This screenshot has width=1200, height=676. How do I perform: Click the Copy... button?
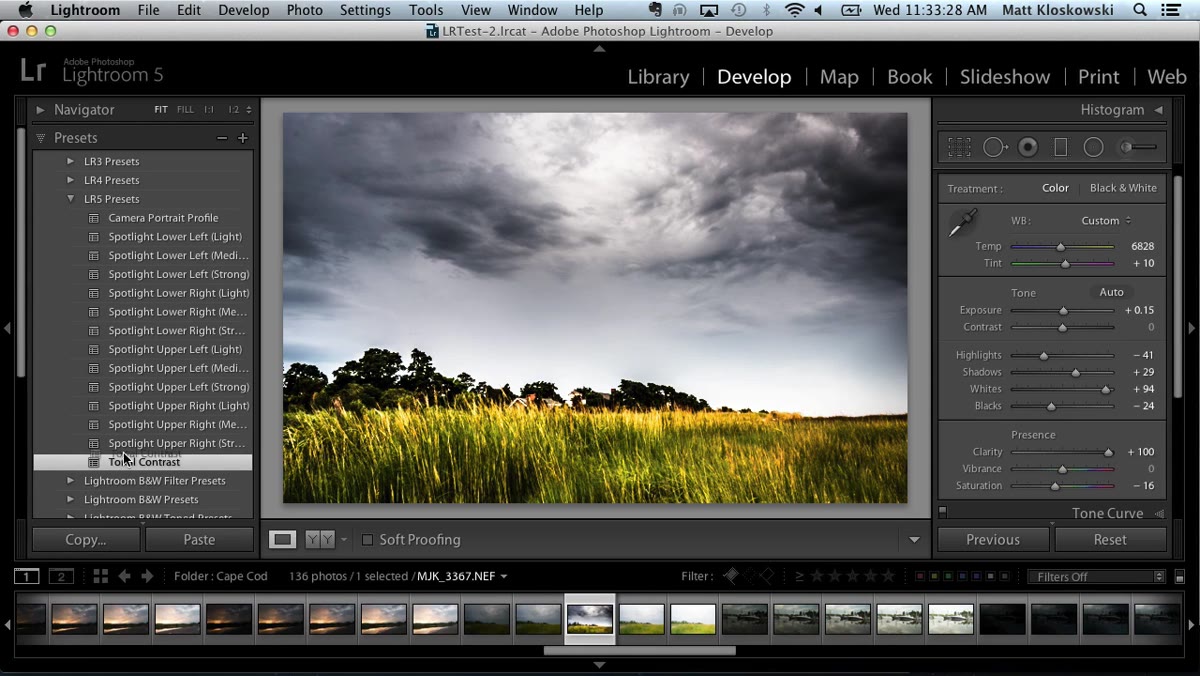tap(86, 539)
